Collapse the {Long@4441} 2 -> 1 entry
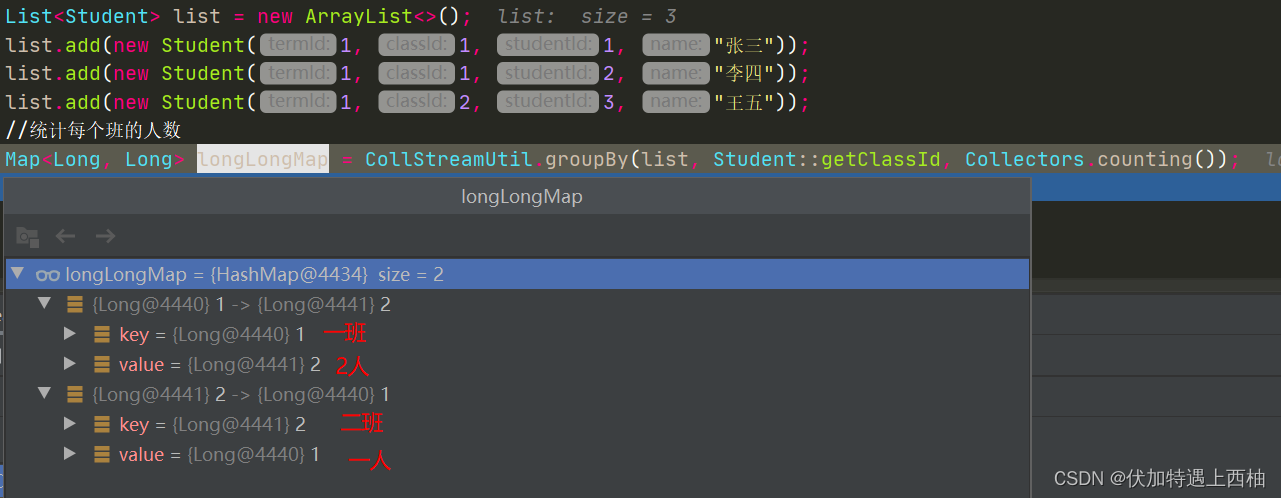Image resolution: width=1281 pixels, height=498 pixels. pyautogui.click(x=44, y=393)
